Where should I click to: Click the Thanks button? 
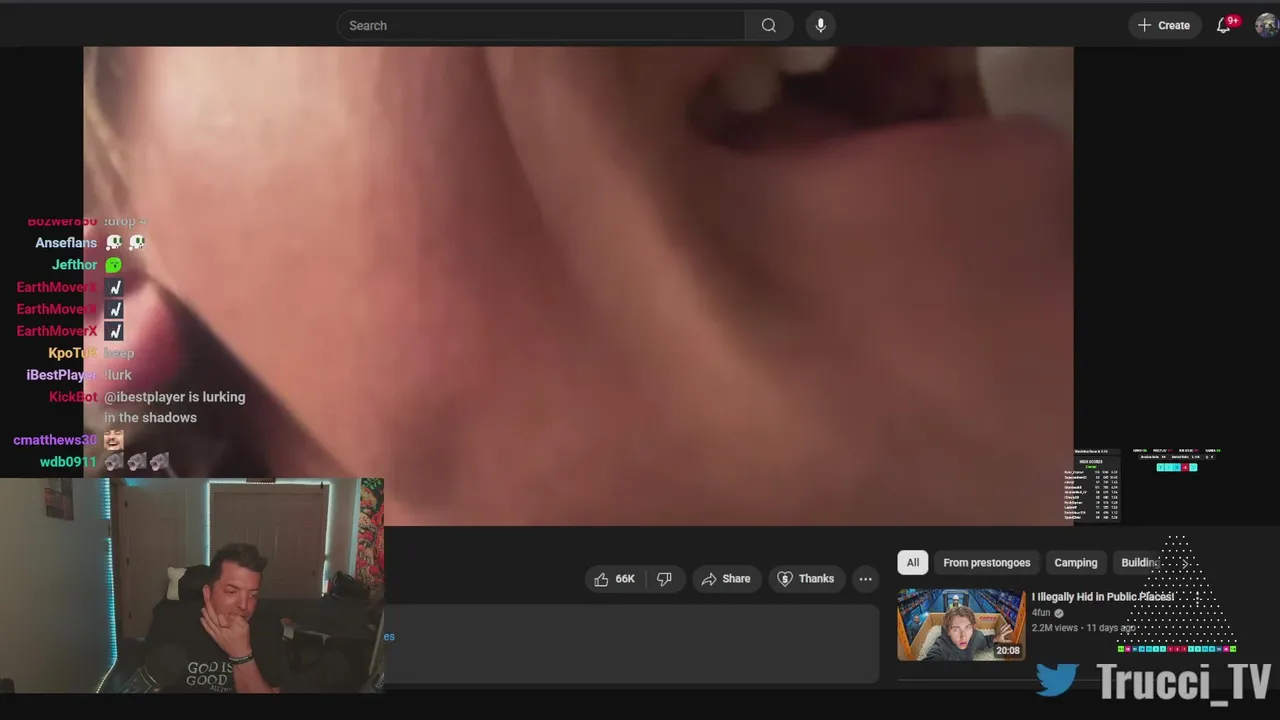(806, 579)
